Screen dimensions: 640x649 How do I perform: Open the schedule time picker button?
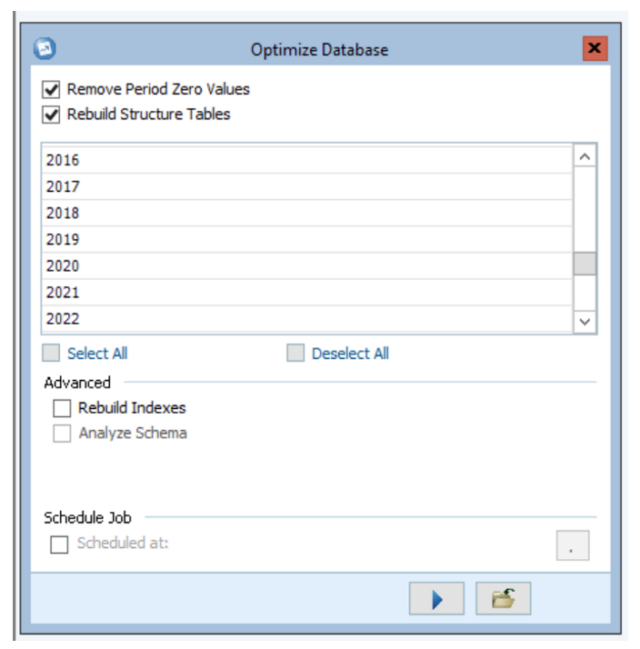[573, 546]
